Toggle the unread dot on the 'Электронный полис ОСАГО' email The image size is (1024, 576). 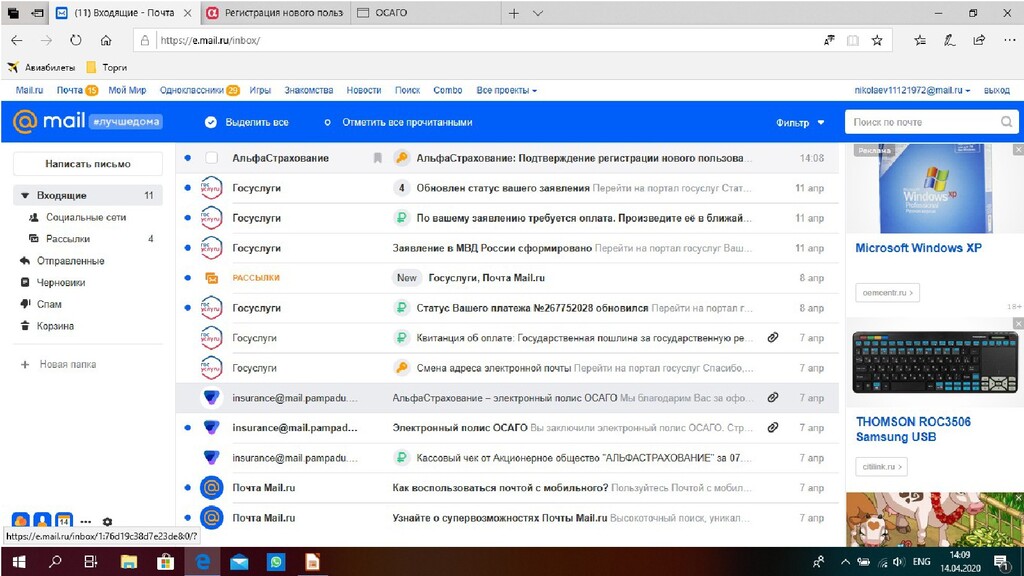click(187, 428)
